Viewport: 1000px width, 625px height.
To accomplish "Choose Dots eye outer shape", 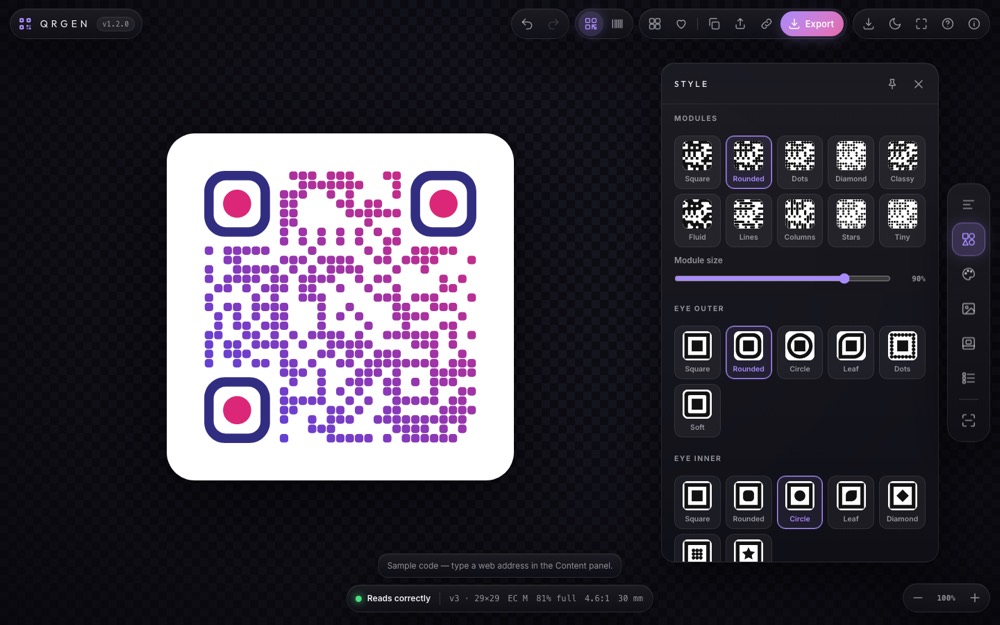I will 902,352.
